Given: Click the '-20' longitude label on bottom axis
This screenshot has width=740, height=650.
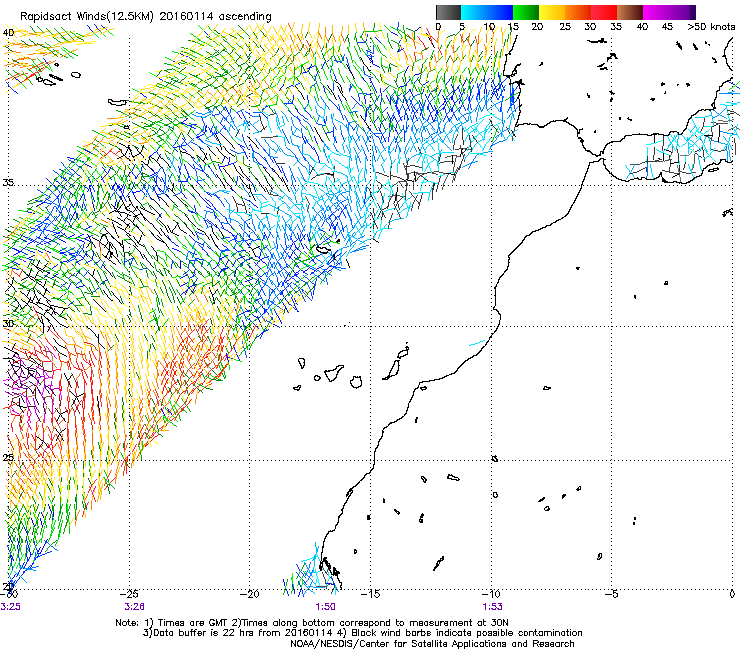Looking at the screenshot, I should [x=250, y=594].
